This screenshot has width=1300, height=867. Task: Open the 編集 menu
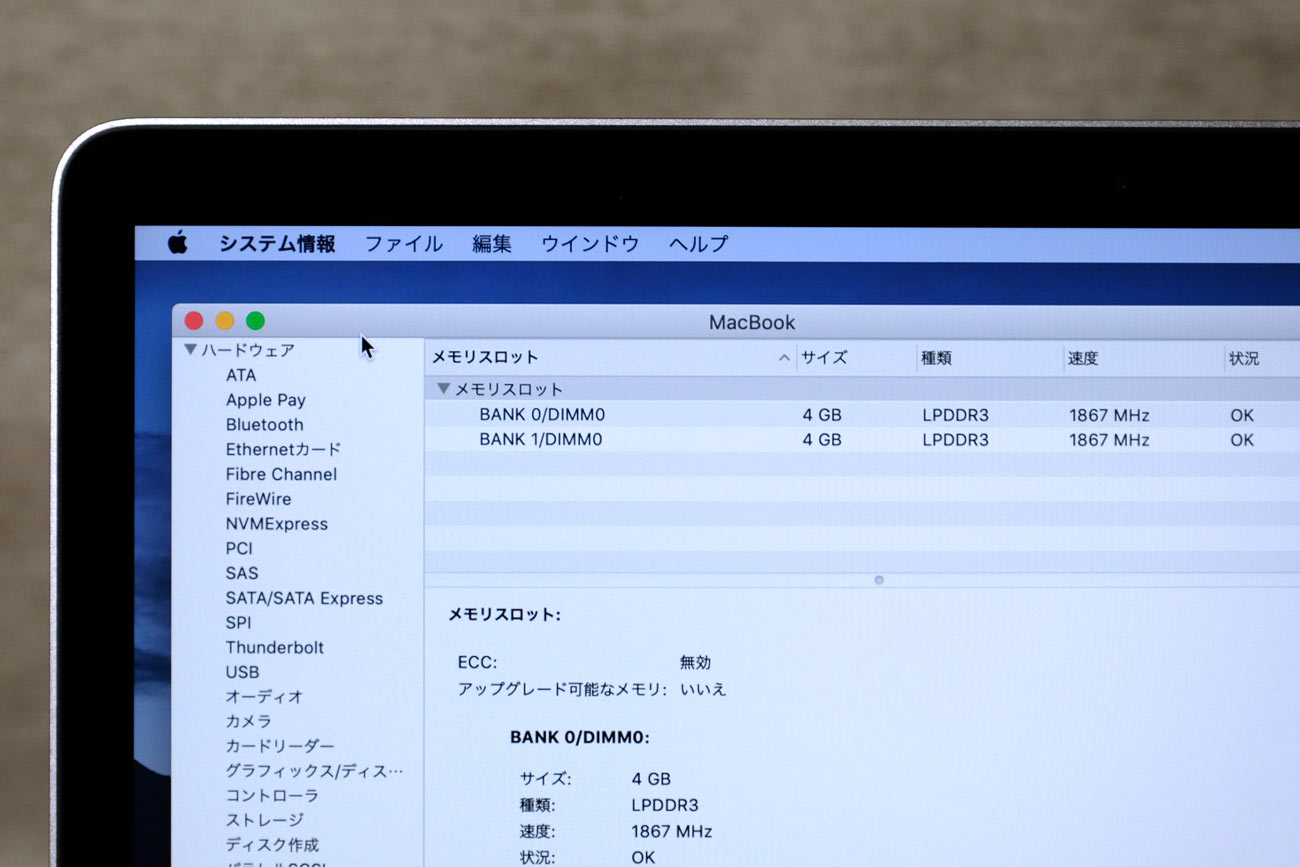(x=492, y=244)
